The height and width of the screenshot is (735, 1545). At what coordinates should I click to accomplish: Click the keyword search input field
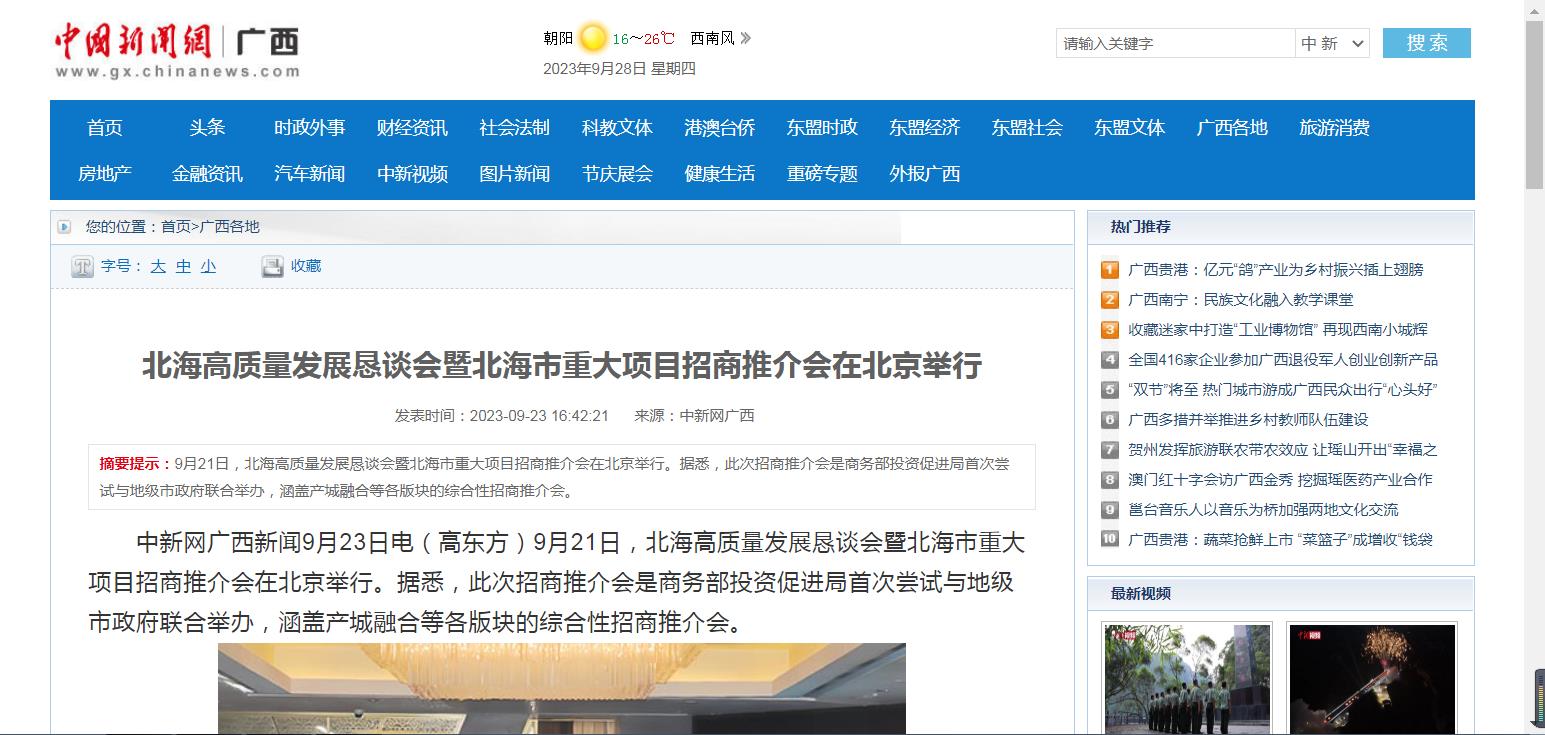pyautogui.click(x=1175, y=43)
